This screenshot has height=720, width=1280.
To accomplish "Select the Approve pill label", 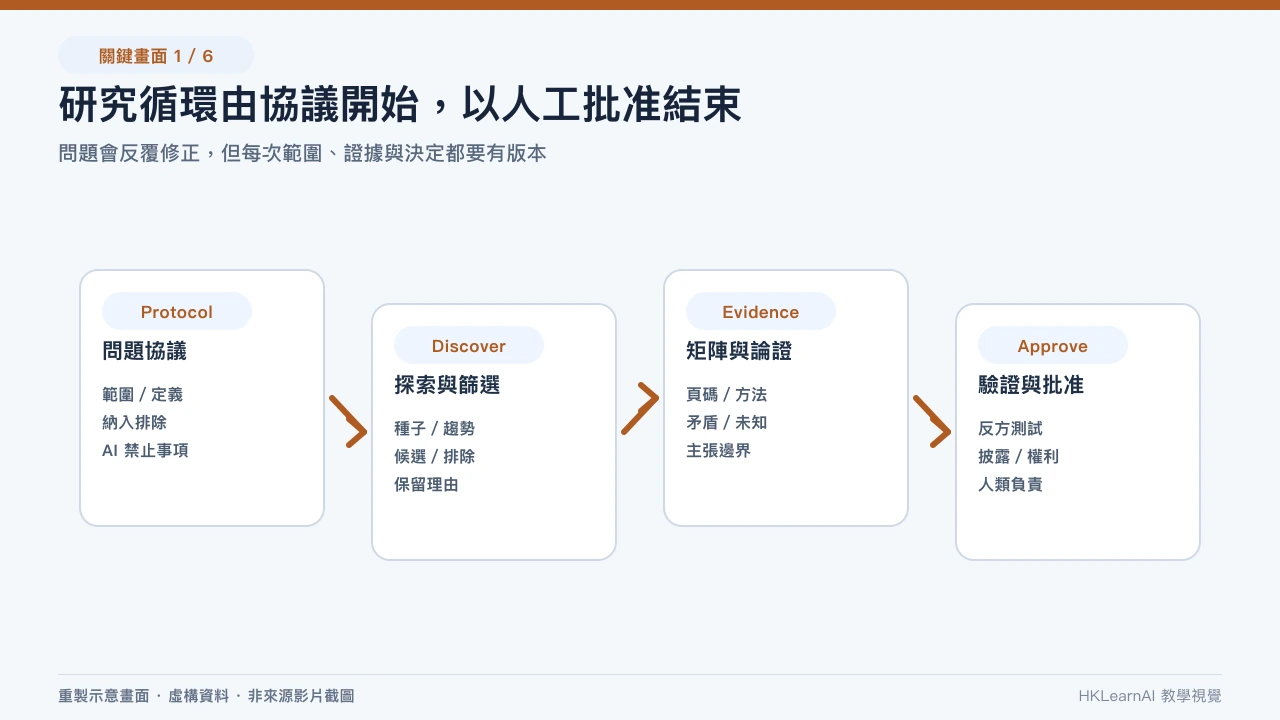I will point(1053,346).
